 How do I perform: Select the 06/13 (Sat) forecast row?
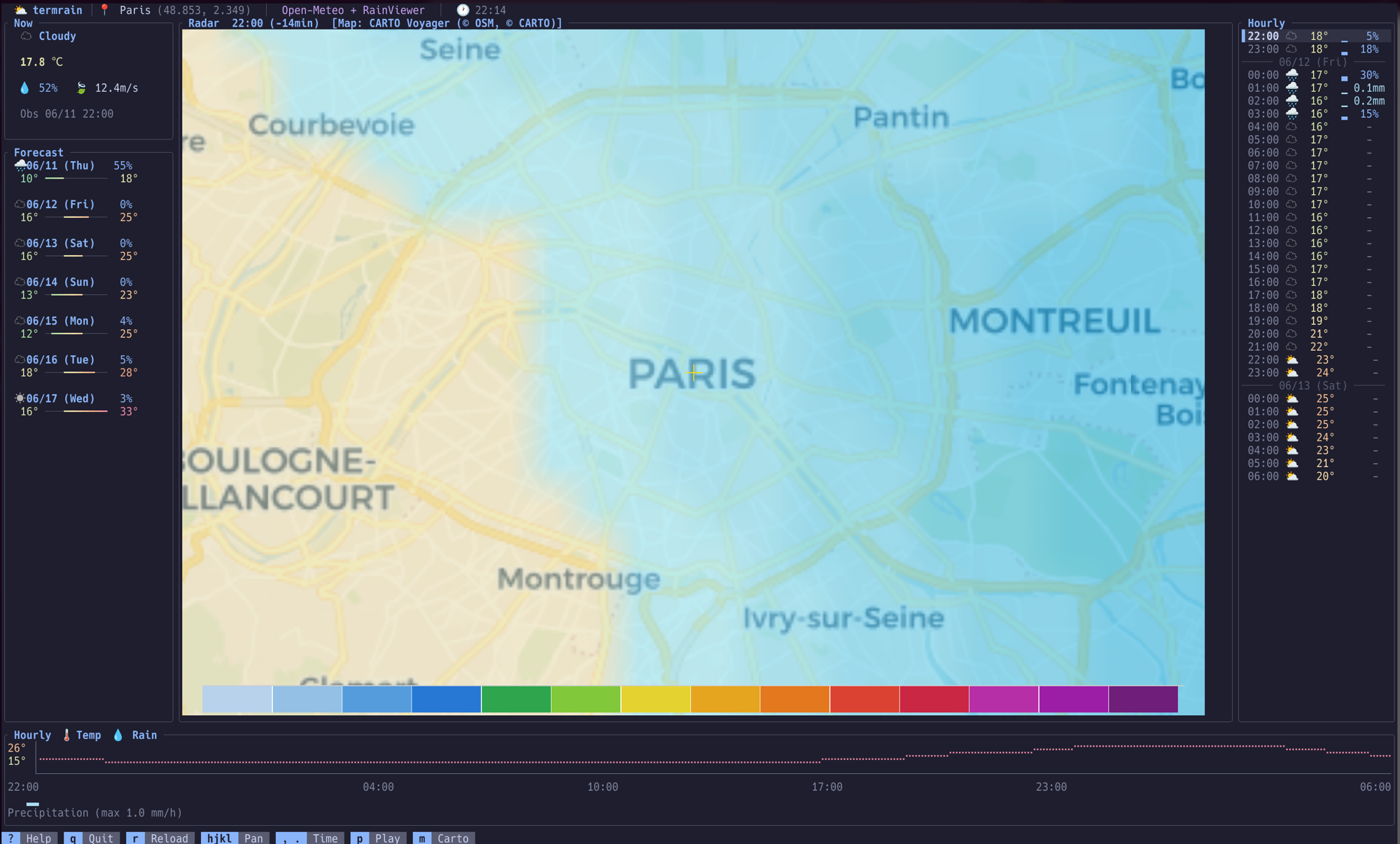[76, 249]
